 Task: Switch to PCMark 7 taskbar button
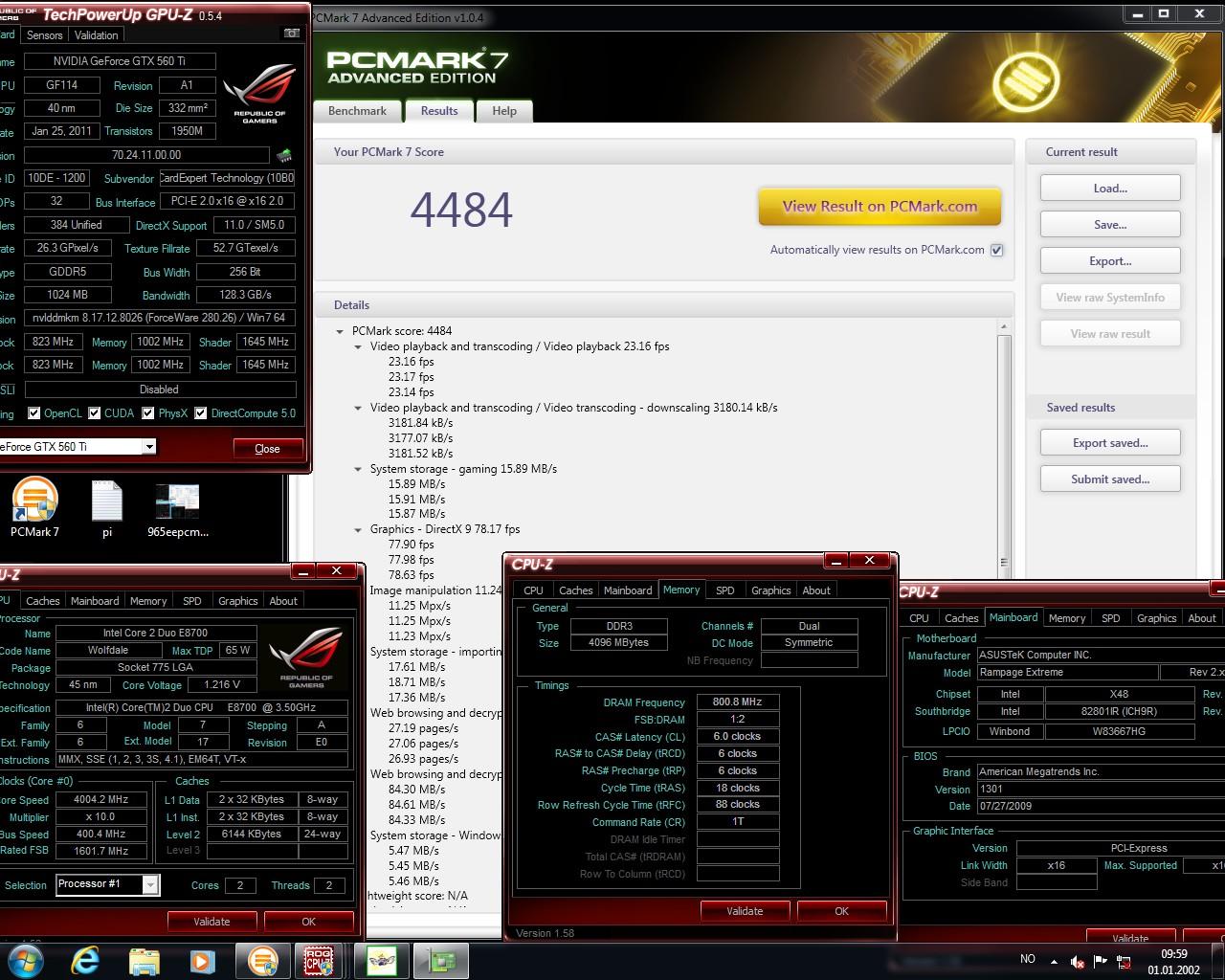click(262, 960)
